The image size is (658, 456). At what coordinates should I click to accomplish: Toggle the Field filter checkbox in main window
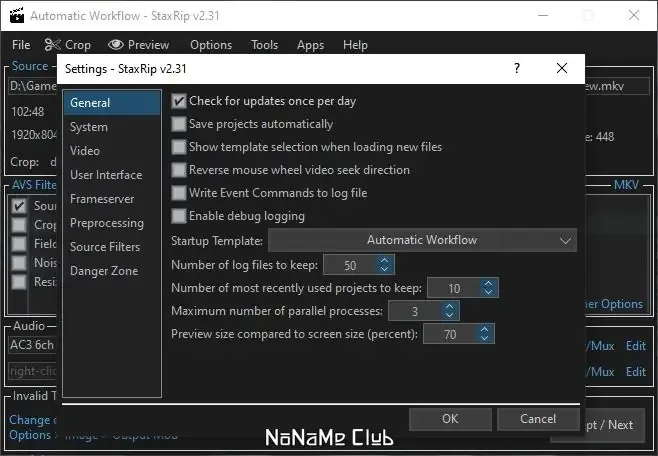pyautogui.click(x=19, y=244)
